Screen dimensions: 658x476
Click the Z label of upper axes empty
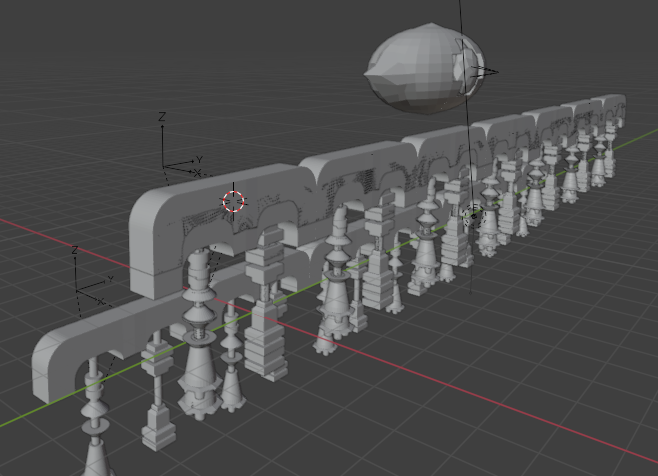[162, 118]
